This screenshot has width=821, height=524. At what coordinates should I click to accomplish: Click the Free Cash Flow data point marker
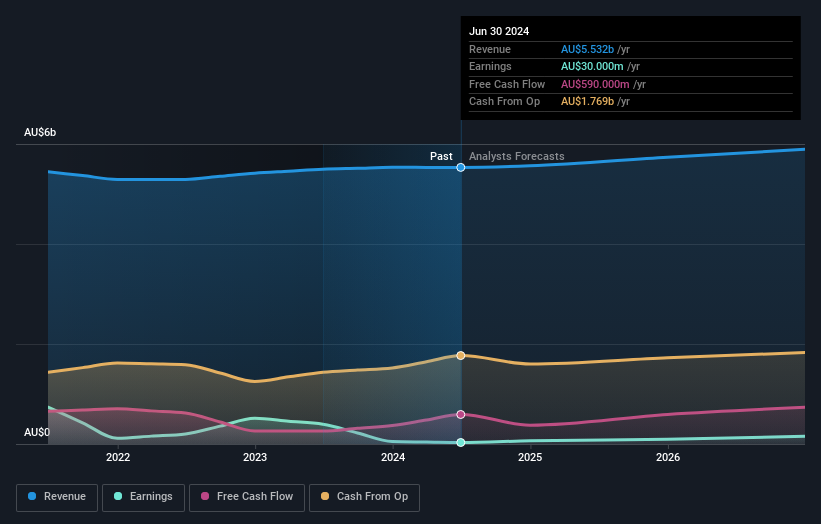tap(461, 415)
